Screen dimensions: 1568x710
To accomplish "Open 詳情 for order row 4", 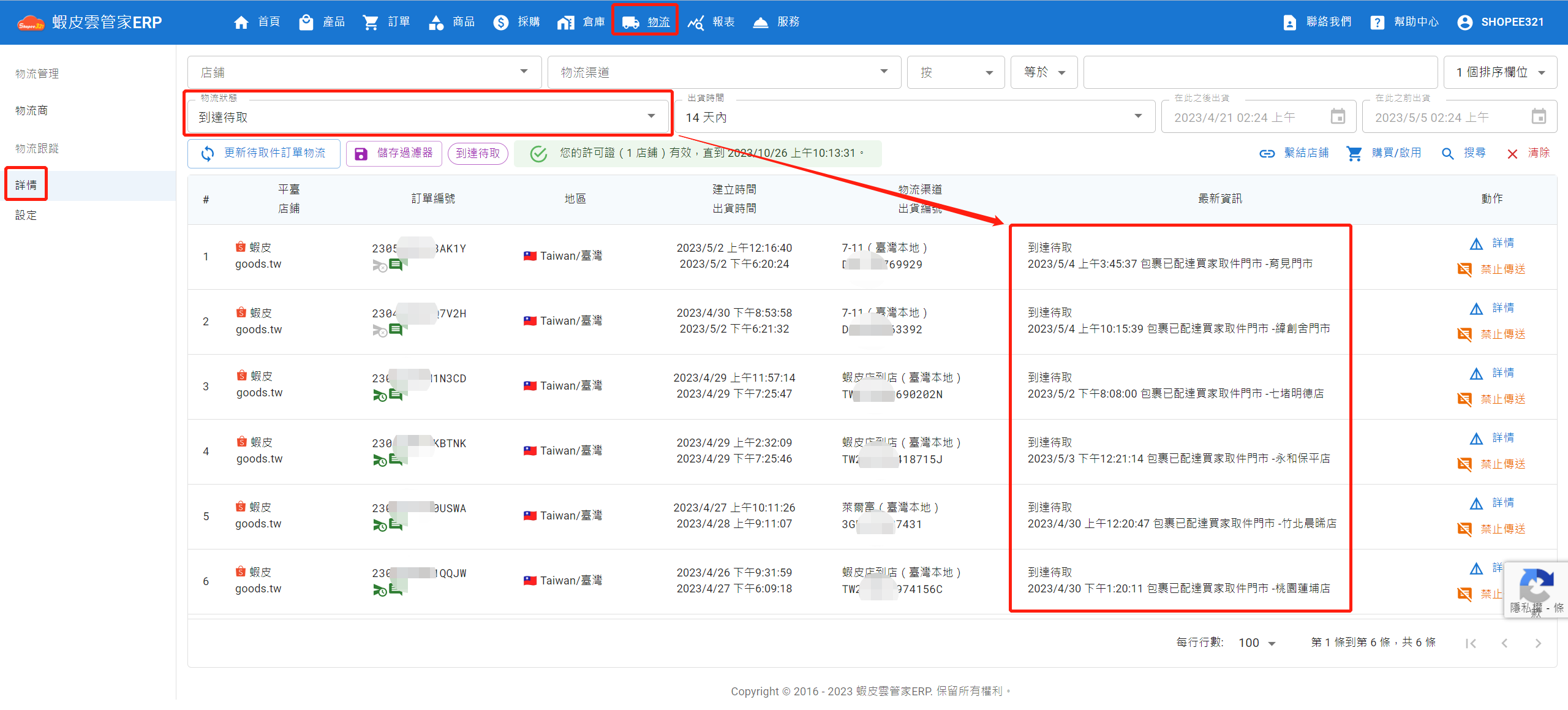I will coord(1492,438).
